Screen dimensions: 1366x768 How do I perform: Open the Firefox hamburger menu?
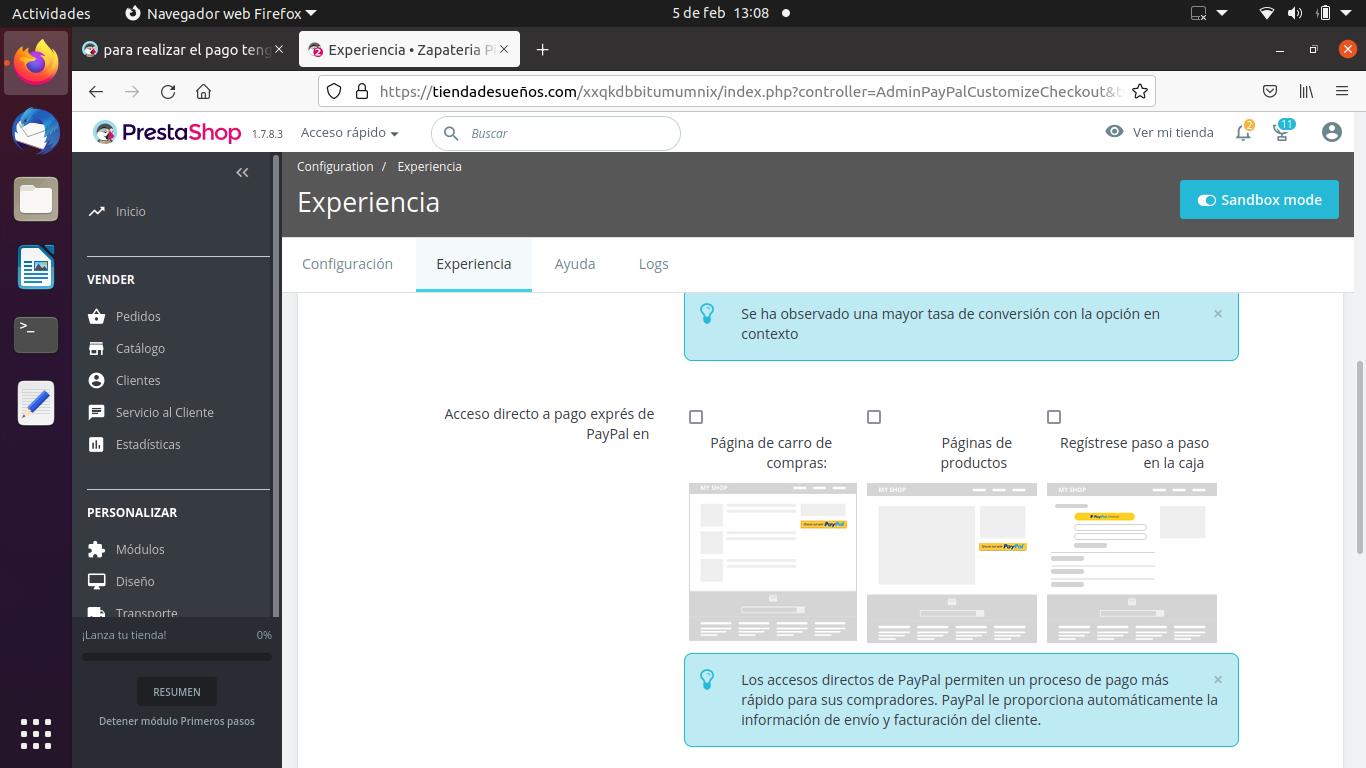tap(1342, 91)
